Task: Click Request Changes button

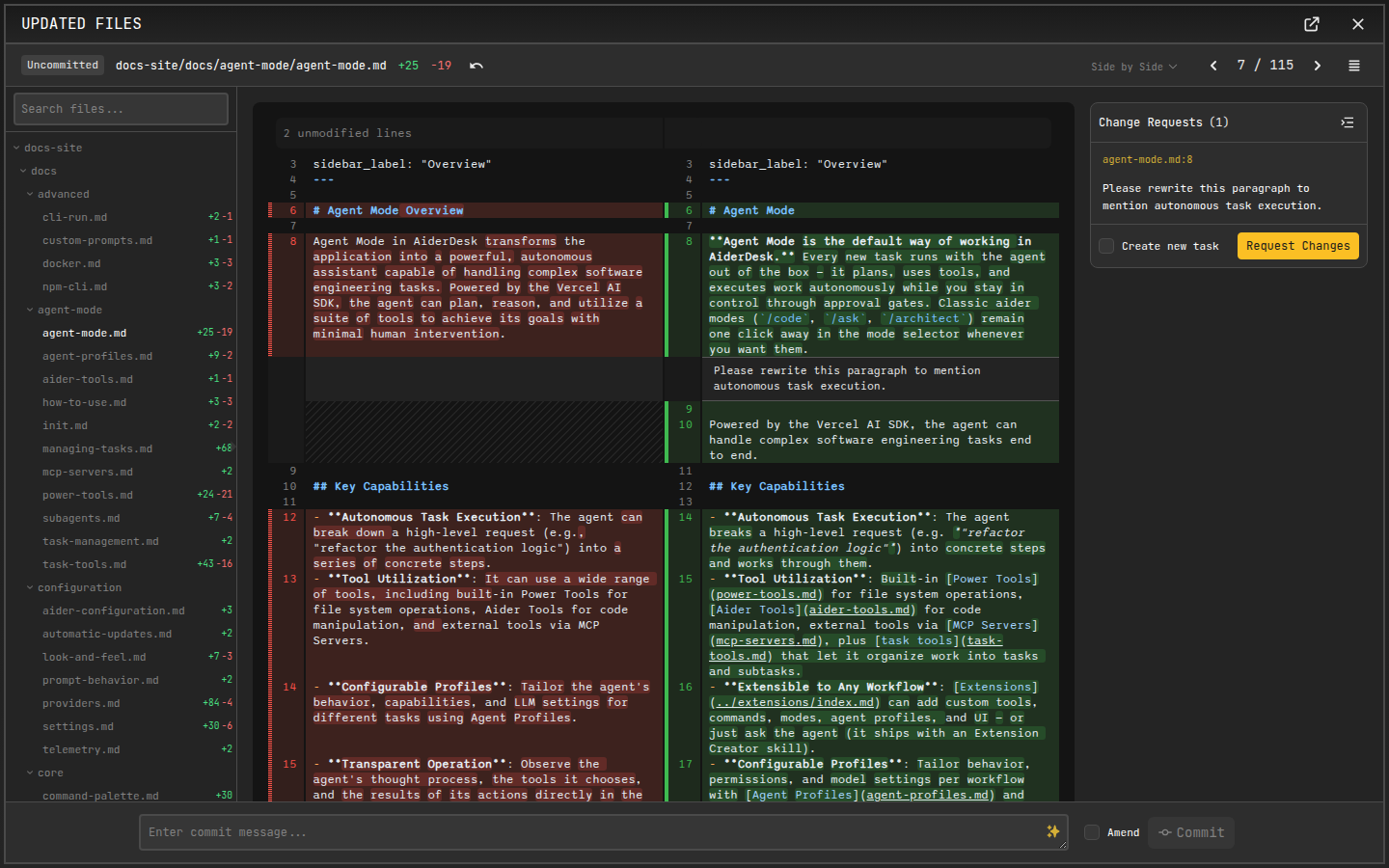Action: 1298,246
